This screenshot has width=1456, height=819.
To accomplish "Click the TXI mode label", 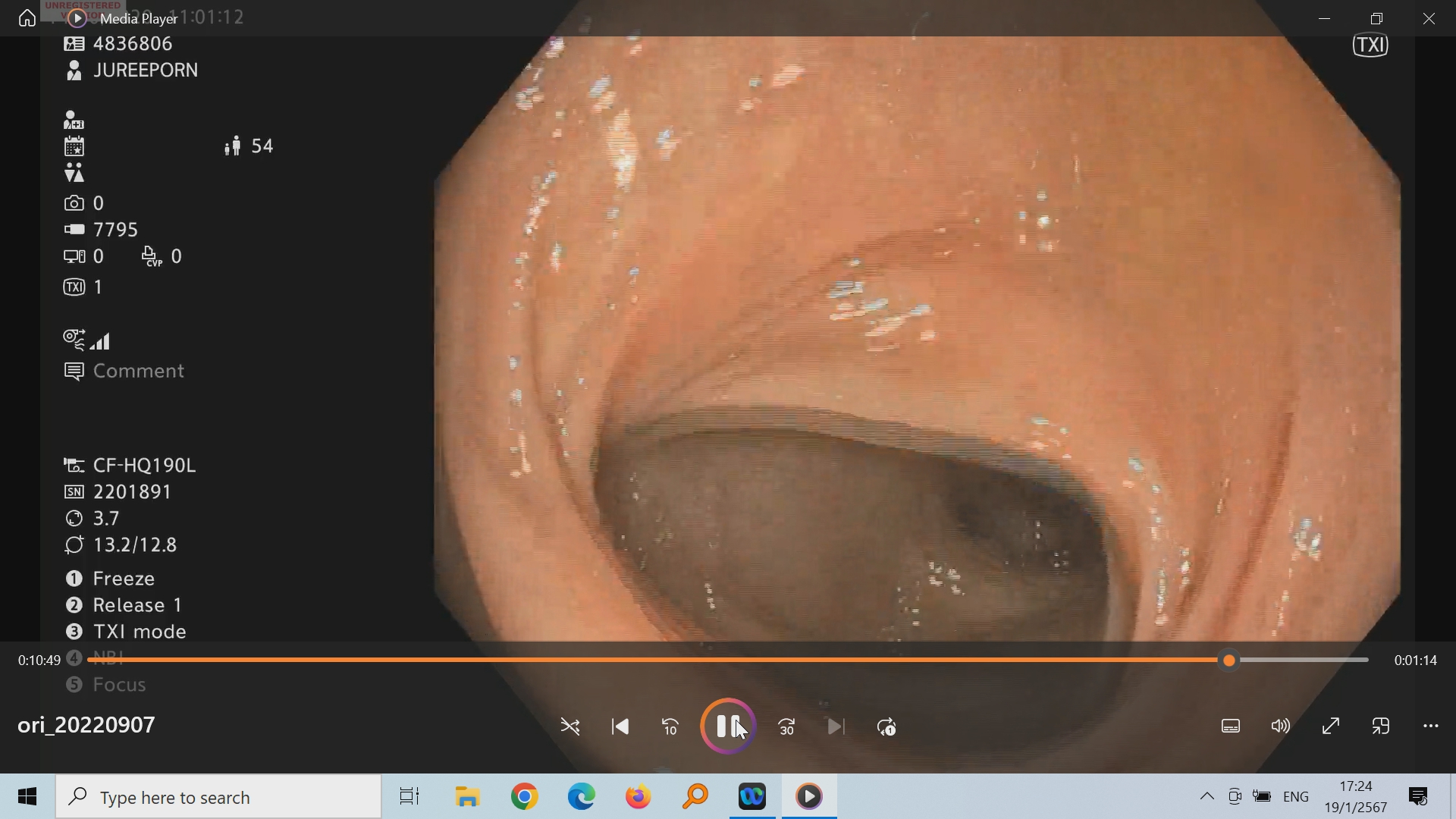I will (x=140, y=632).
